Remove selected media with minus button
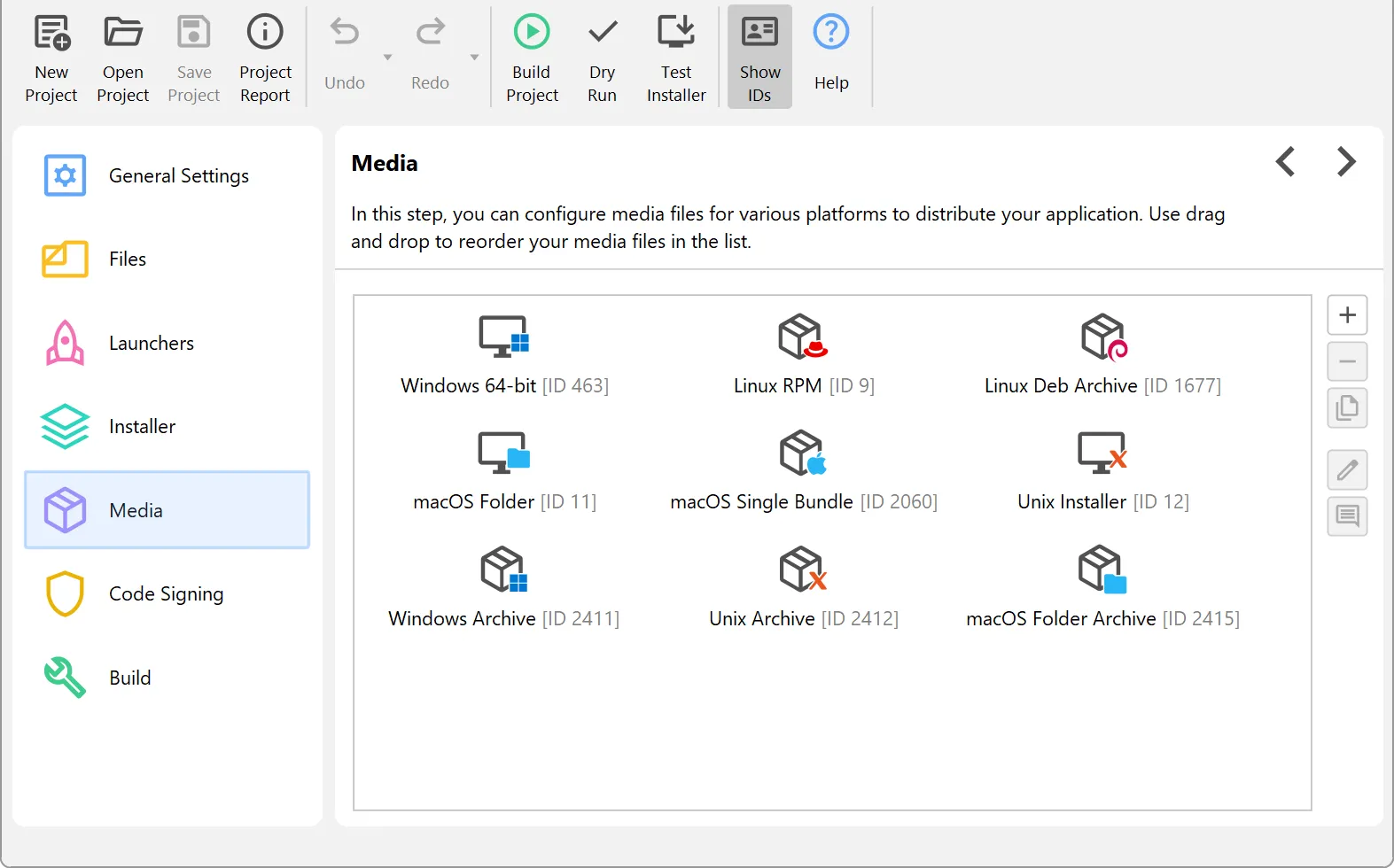1394x868 pixels. [x=1347, y=361]
